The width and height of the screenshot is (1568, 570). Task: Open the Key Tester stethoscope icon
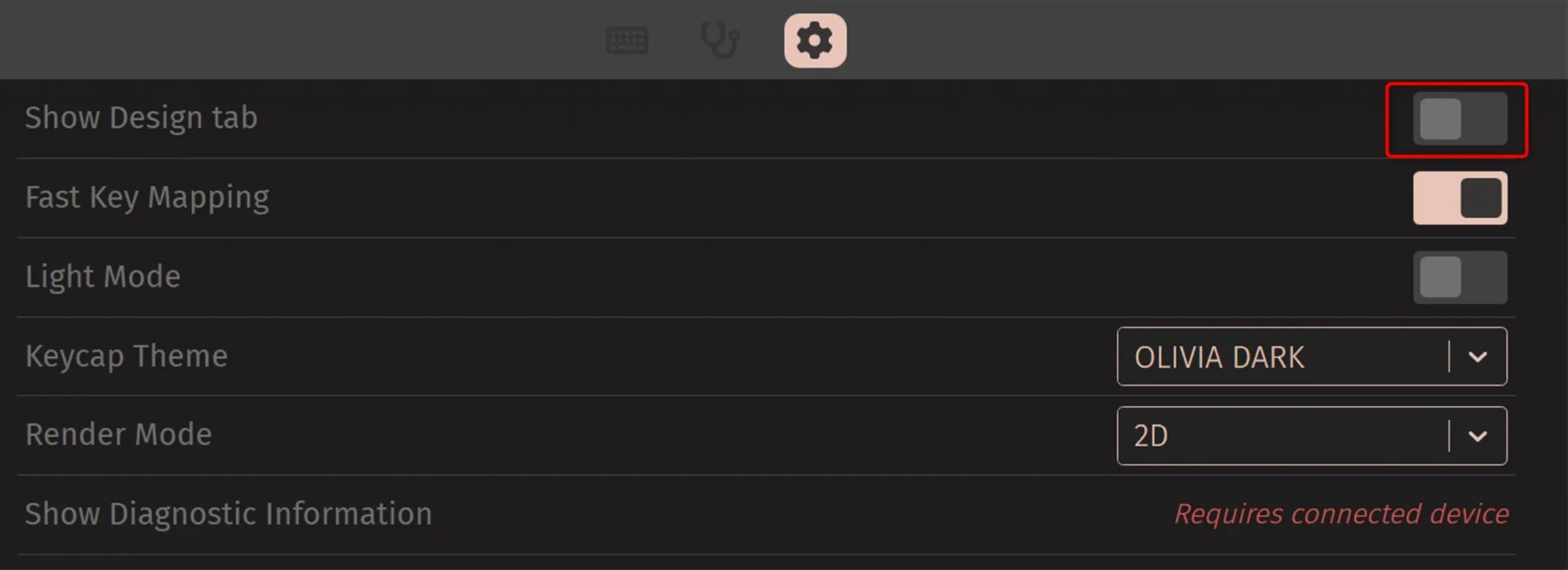[x=720, y=40]
